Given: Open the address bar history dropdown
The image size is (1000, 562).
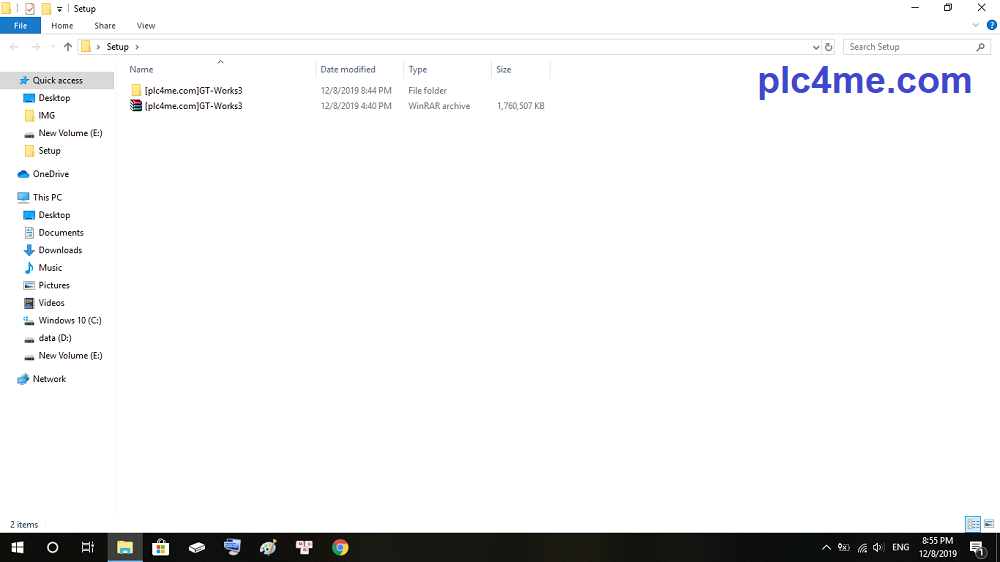Looking at the screenshot, I should point(816,47).
